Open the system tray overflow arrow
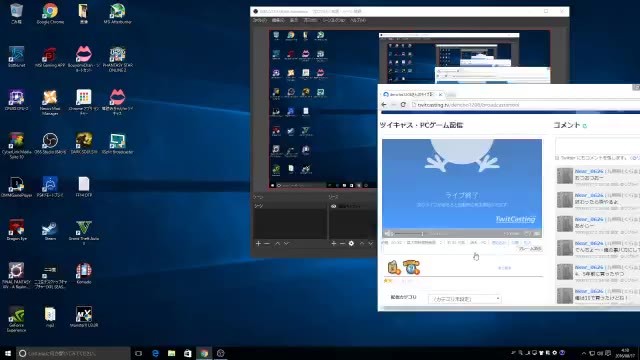The width and height of the screenshot is (640, 360). (x=583, y=353)
